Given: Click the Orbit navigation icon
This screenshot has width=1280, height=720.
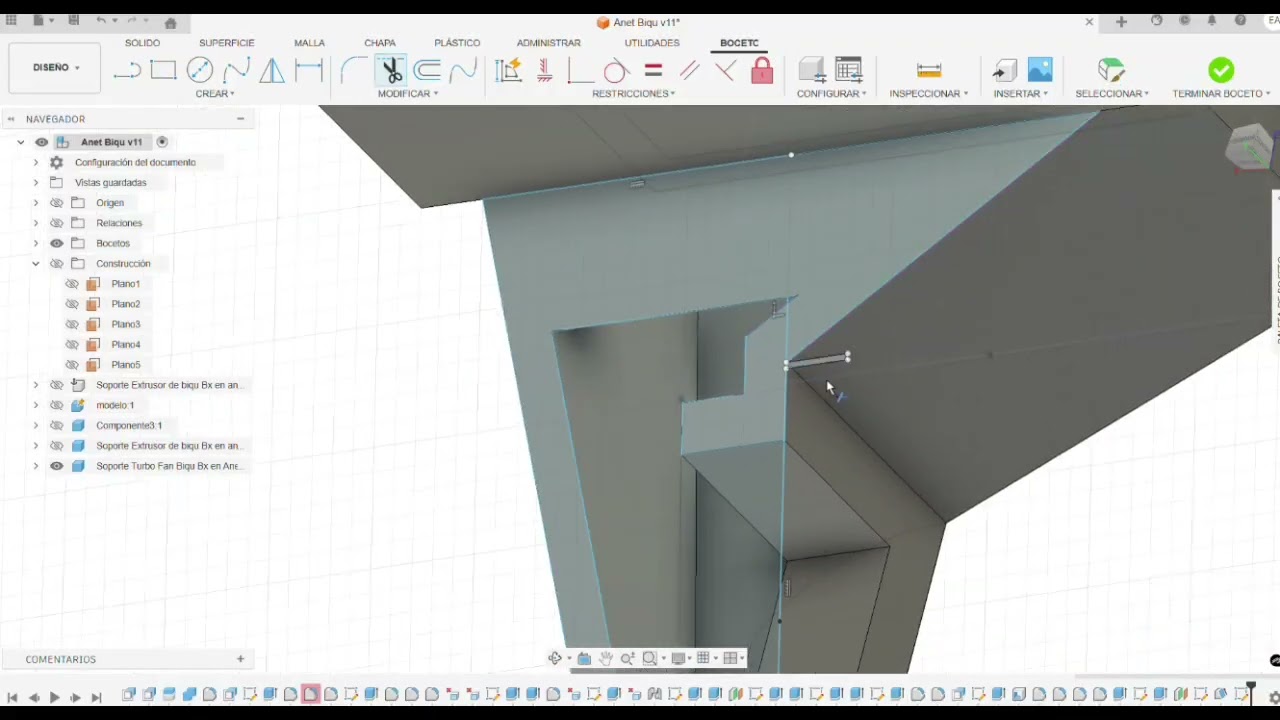Looking at the screenshot, I should tap(555, 658).
